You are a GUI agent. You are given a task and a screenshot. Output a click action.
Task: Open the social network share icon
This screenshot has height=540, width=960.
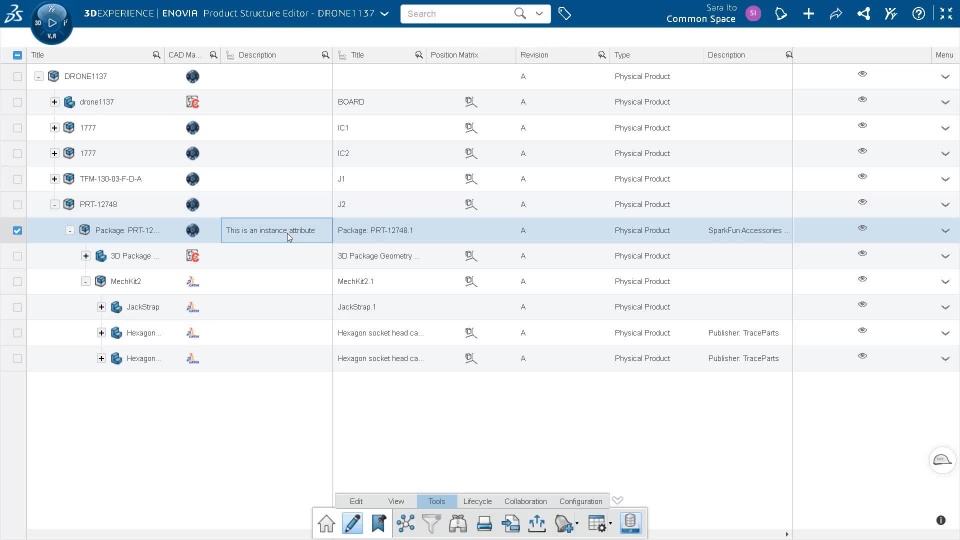863,13
